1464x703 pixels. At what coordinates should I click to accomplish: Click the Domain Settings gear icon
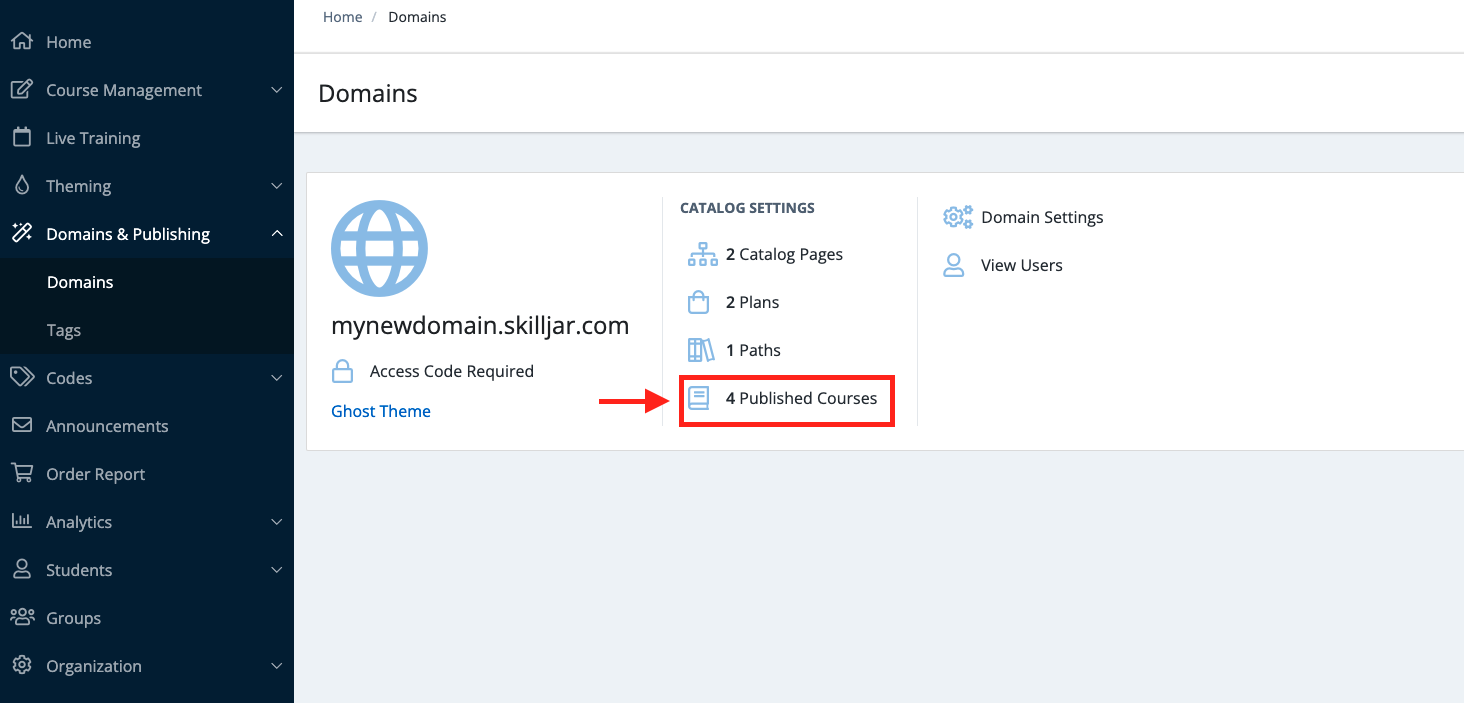tap(957, 217)
